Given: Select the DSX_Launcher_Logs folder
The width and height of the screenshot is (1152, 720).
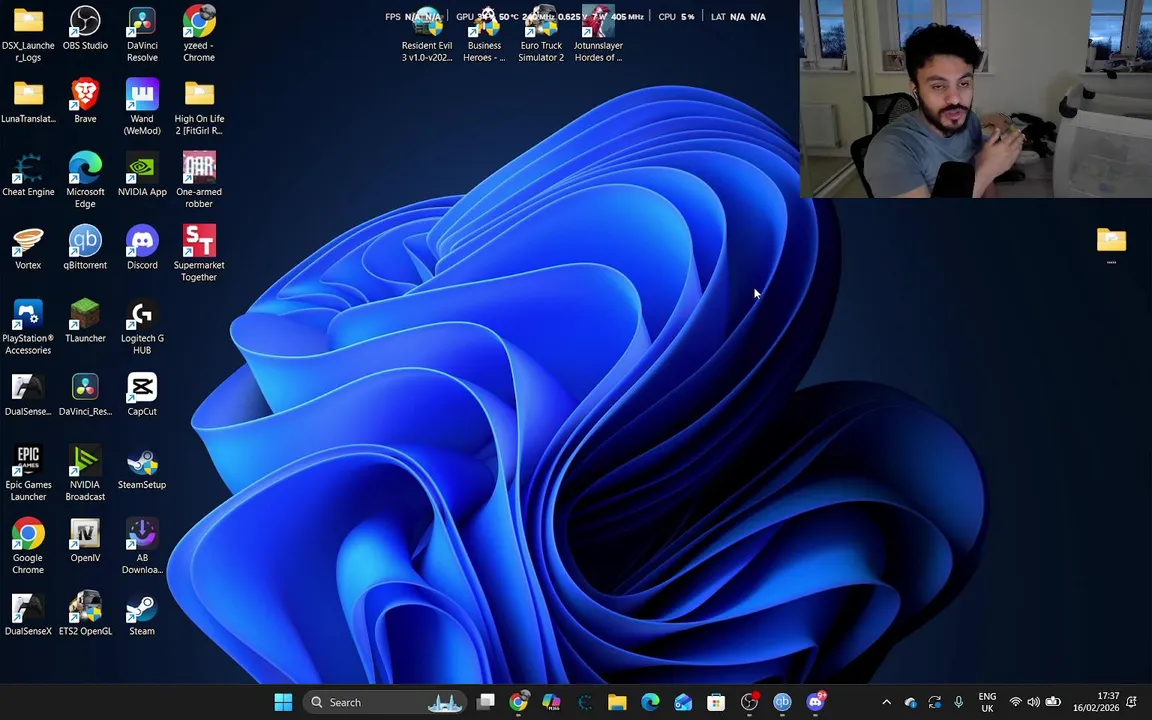Looking at the screenshot, I should (28, 35).
